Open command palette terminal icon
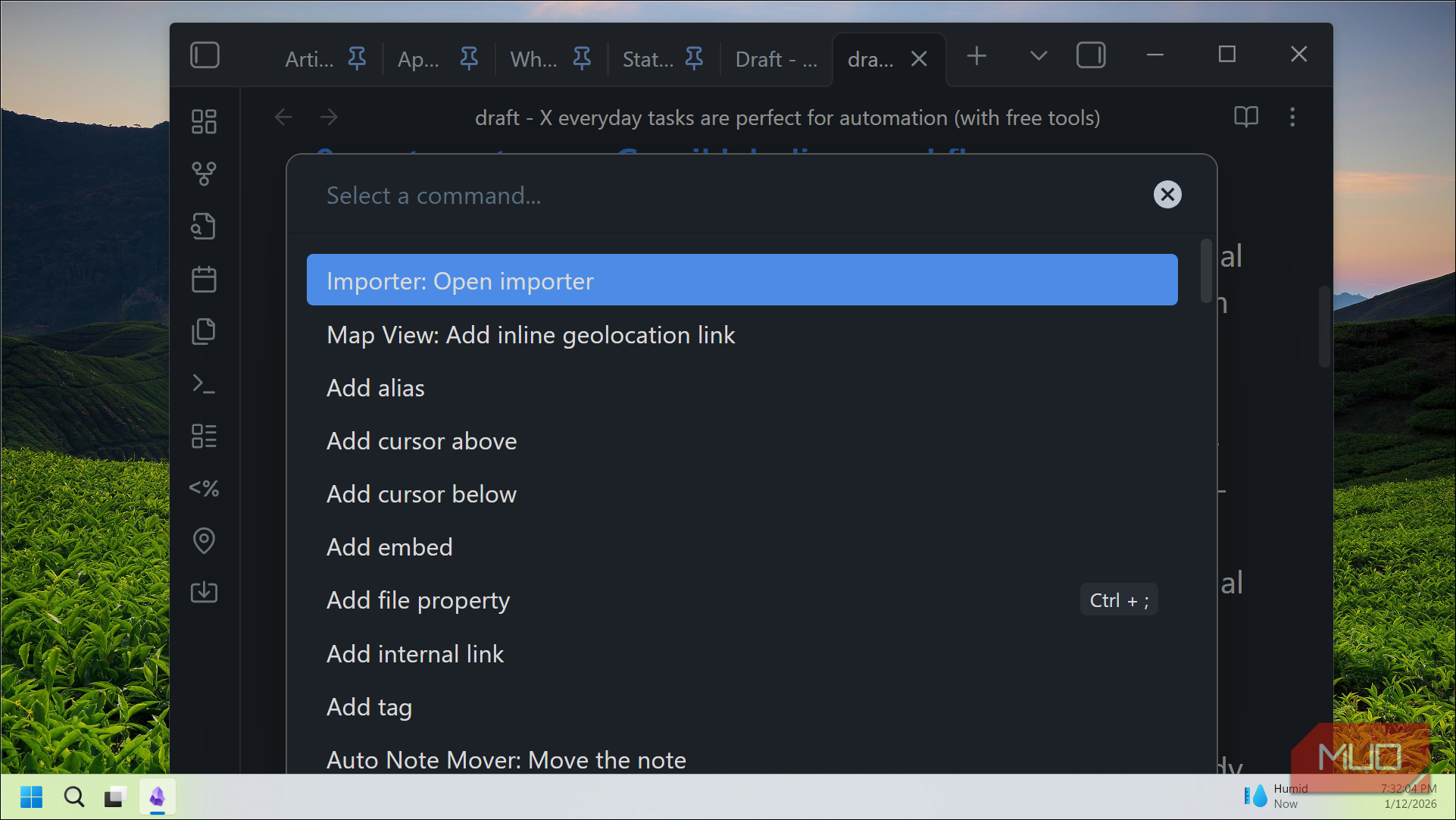1456x820 pixels. (x=204, y=383)
